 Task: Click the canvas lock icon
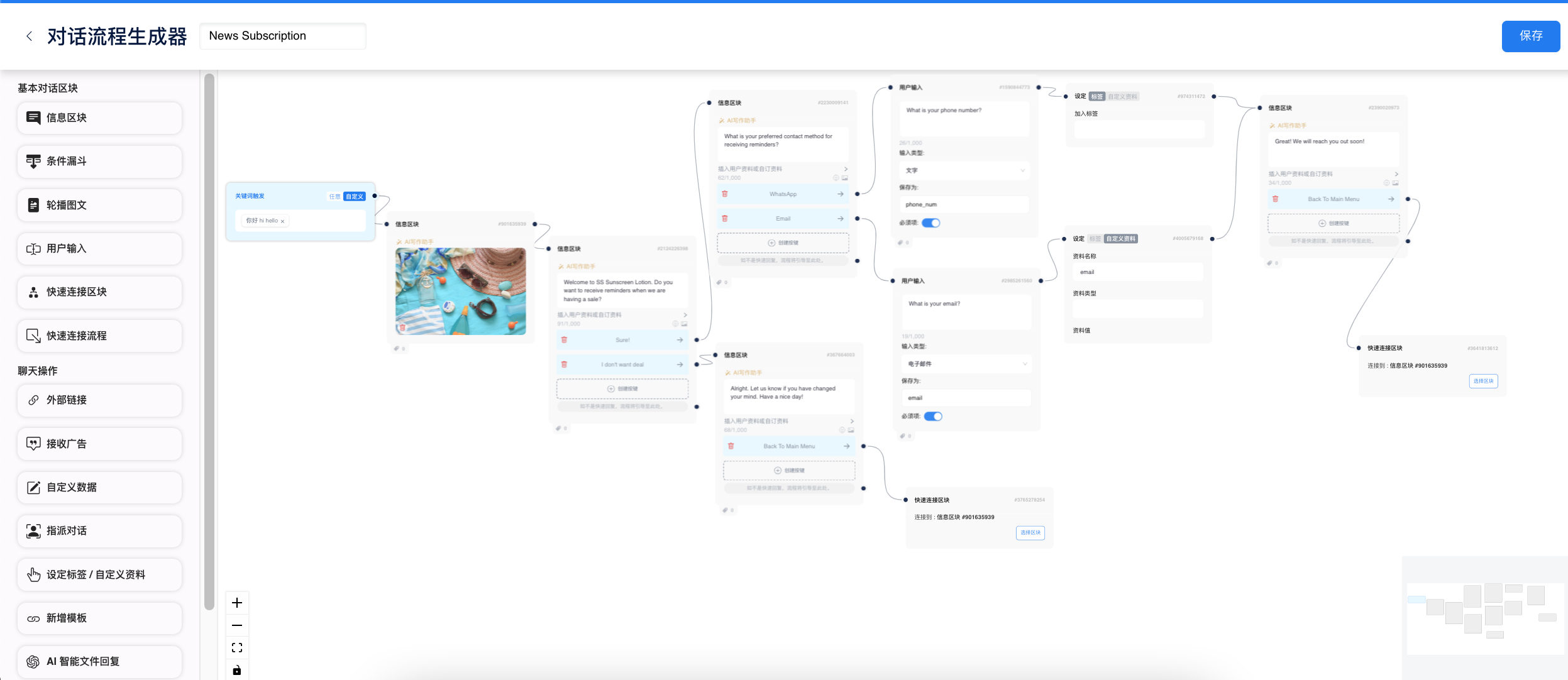[237, 670]
